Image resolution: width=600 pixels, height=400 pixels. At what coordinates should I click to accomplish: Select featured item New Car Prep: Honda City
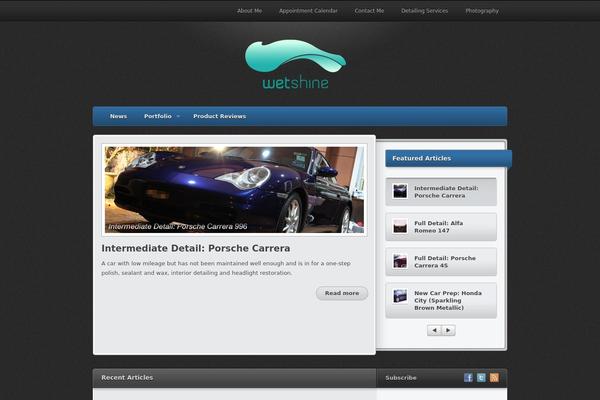click(x=441, y=300)
